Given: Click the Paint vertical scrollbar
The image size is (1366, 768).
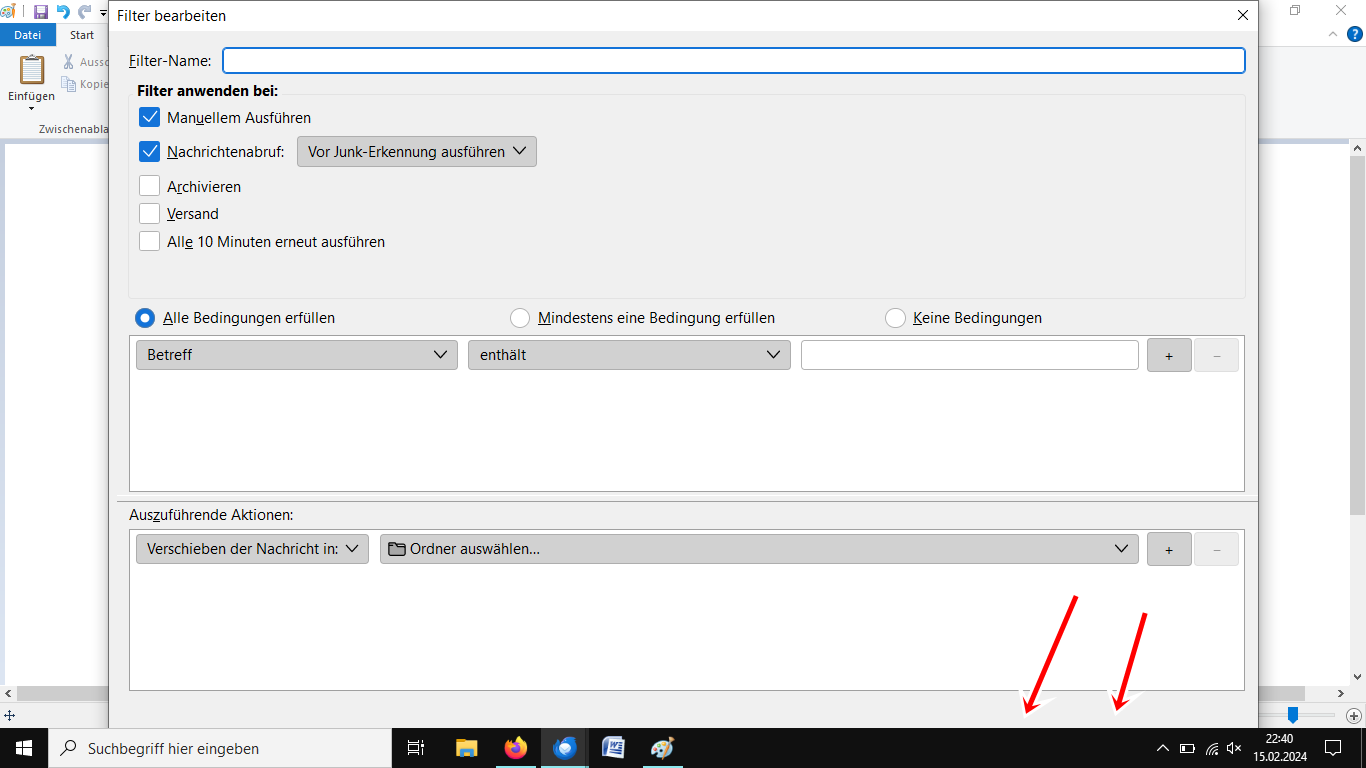Looking at the screenshot, I should pyautogui.click(x=1358, y=335).
